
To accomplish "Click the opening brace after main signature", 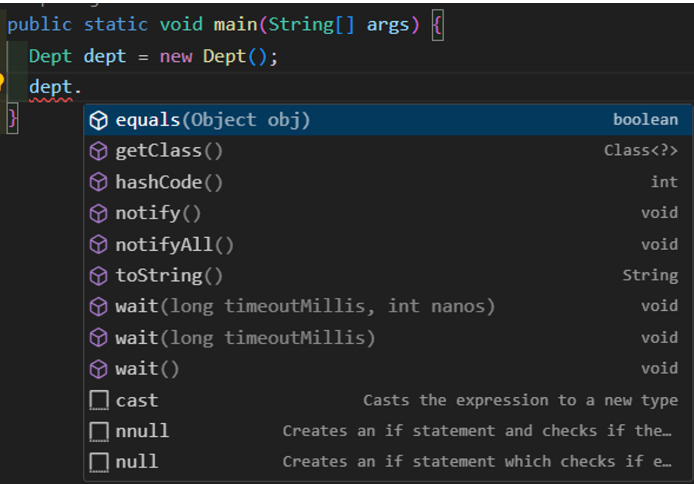I will 437,26.
